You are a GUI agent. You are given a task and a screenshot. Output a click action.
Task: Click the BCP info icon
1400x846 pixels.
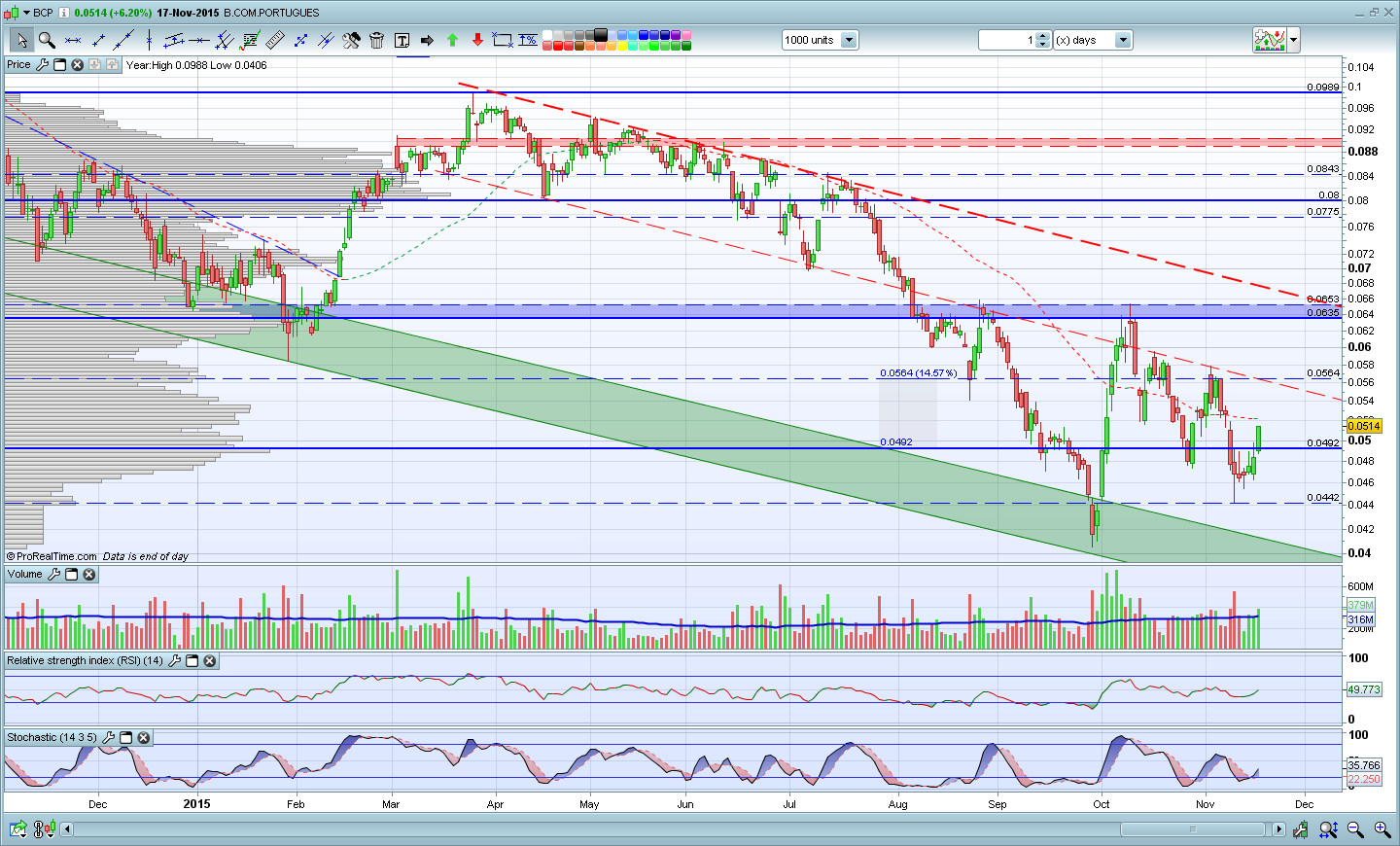pos(64,13)
